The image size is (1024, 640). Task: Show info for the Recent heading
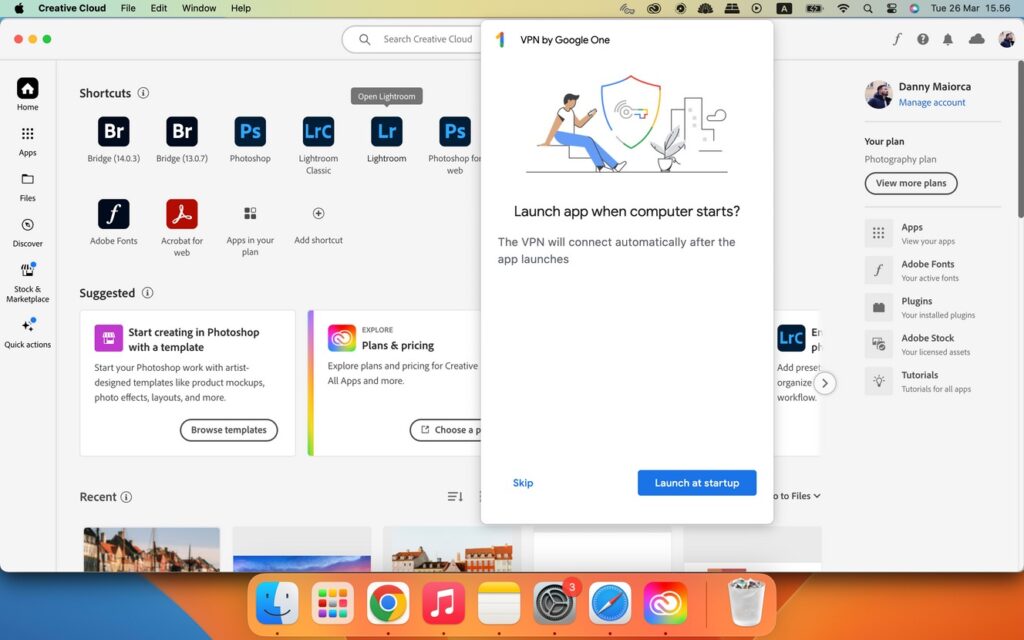point(126,497)
